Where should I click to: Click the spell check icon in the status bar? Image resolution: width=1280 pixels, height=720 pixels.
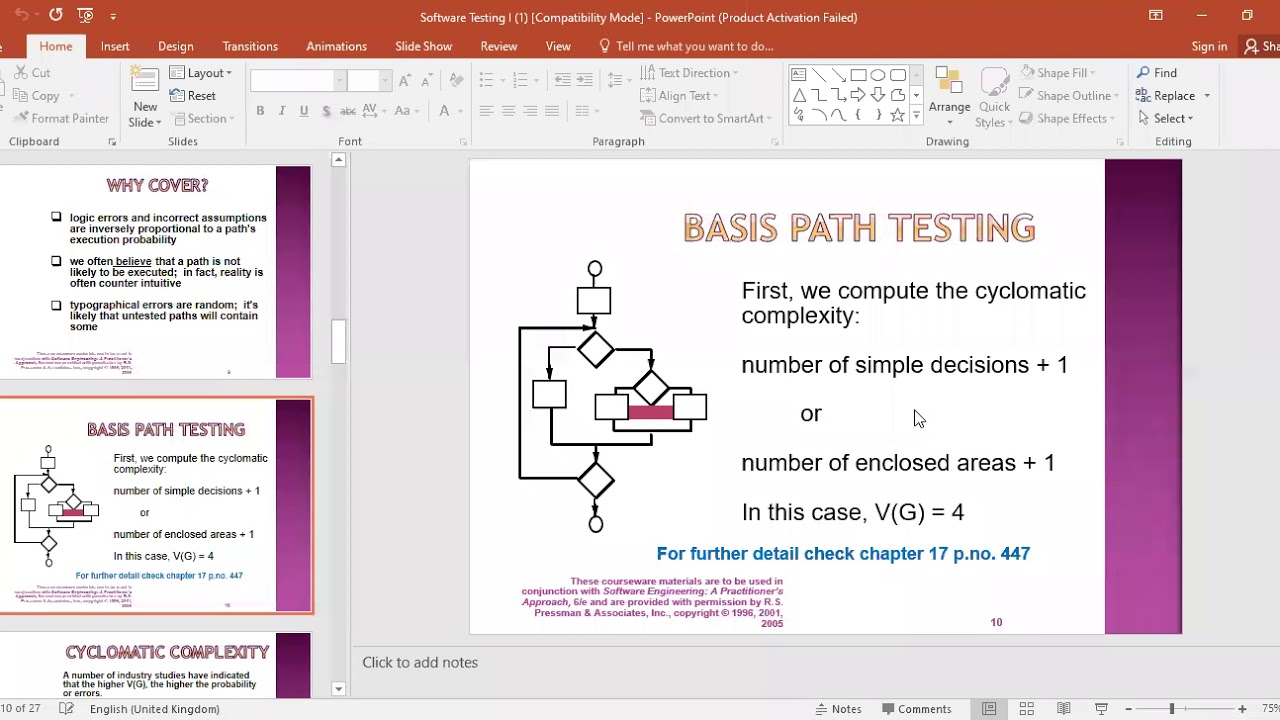click(x=66, y=709)
